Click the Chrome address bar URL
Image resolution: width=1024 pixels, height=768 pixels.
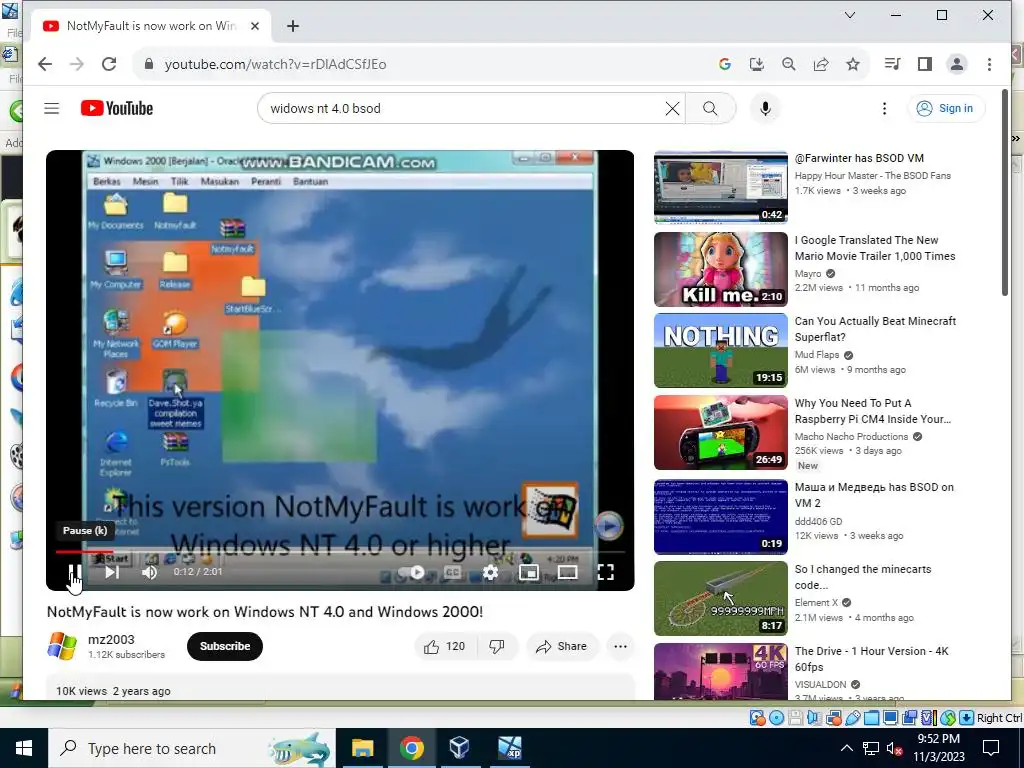(275, 64)
